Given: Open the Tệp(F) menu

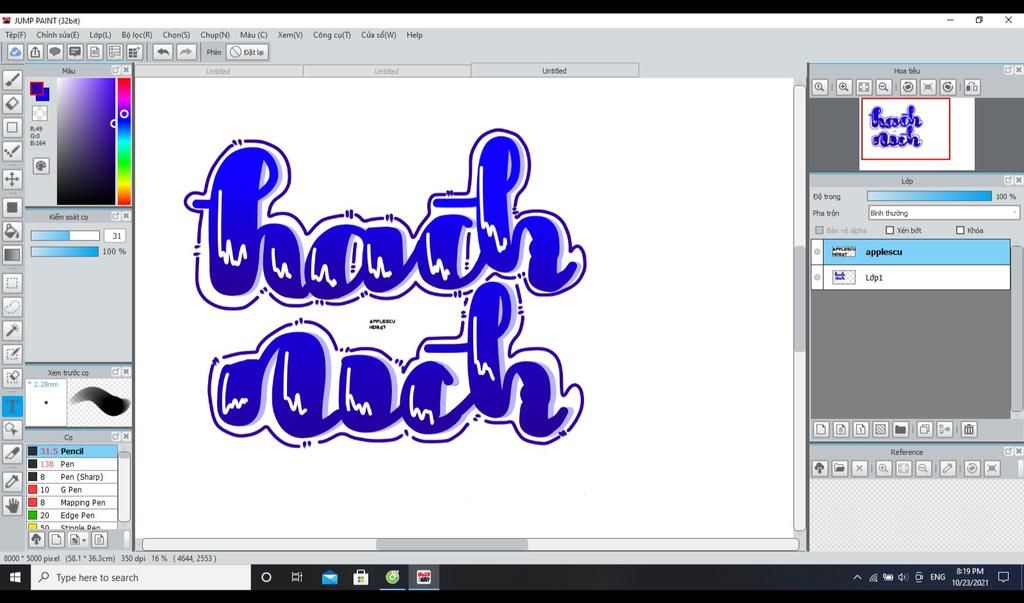Looking at the screenshot, I should [x=16, y=35].
